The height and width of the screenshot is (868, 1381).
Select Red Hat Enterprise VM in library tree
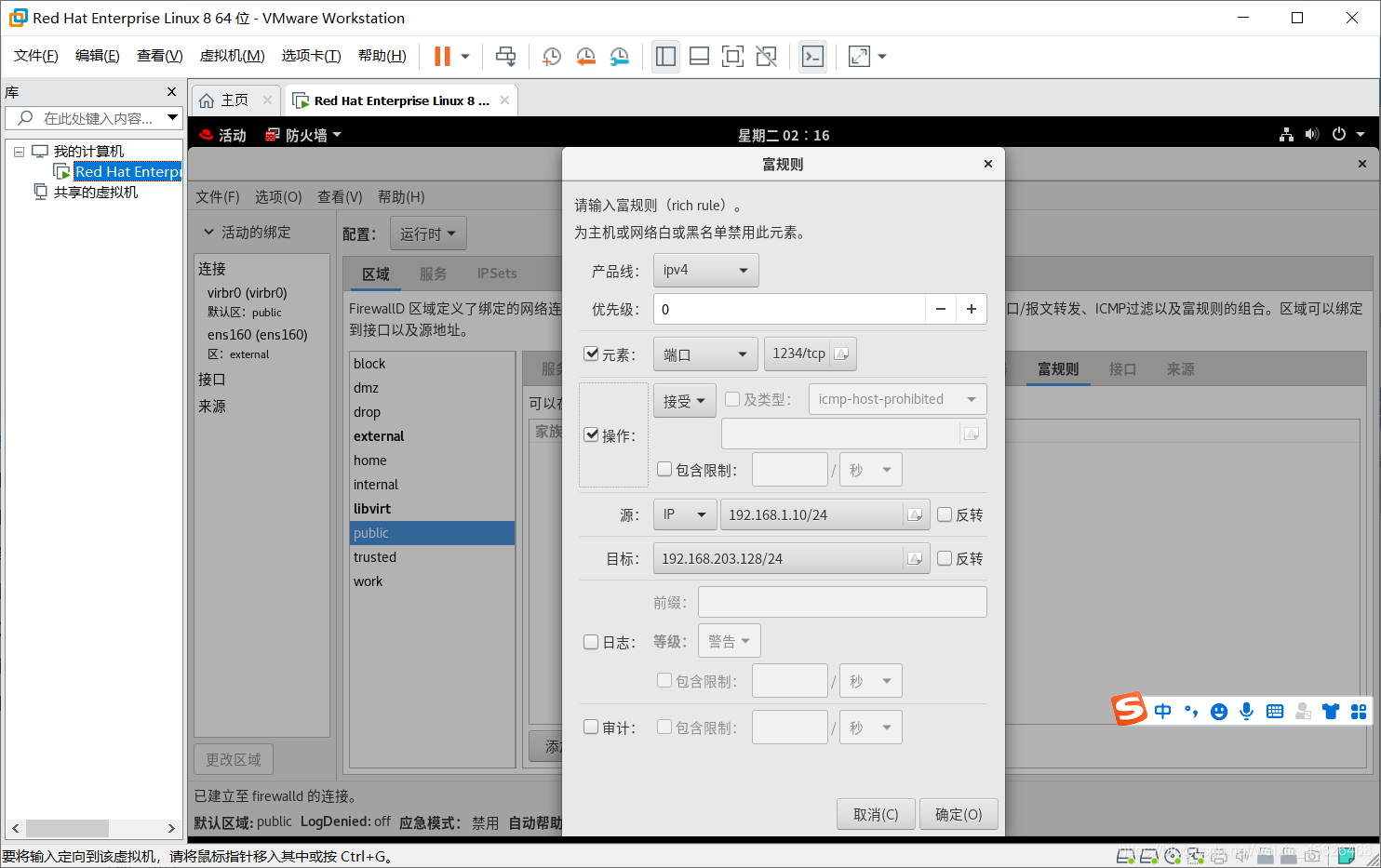click(x=127, y=171)
